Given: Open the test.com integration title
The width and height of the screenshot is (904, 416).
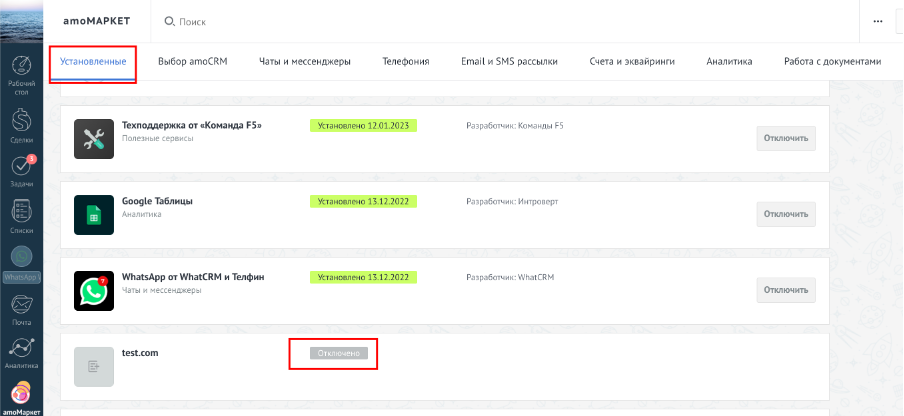Looking at the screenshot, I should coord(140,353).
